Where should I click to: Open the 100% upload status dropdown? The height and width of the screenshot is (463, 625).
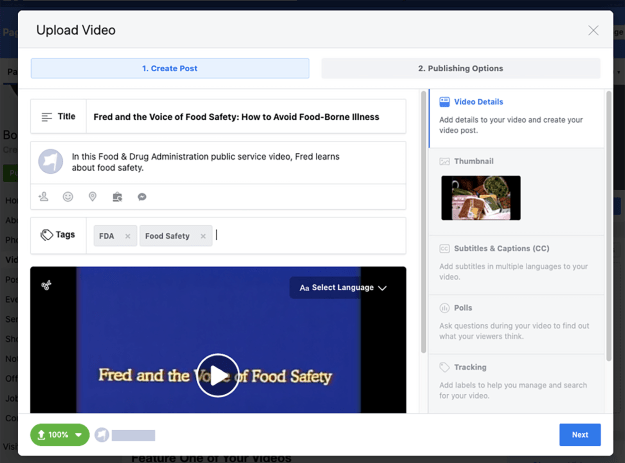click(x=60, y=435)
